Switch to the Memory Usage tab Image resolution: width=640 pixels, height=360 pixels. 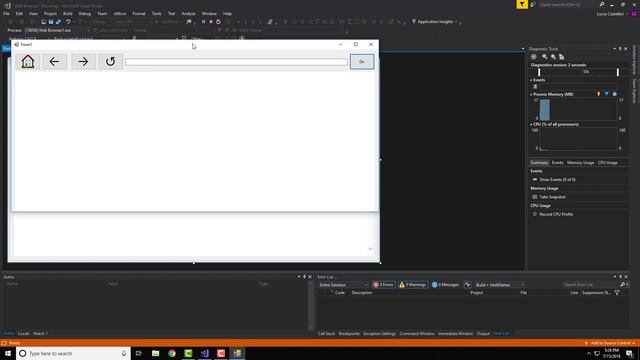pos(580,162)
